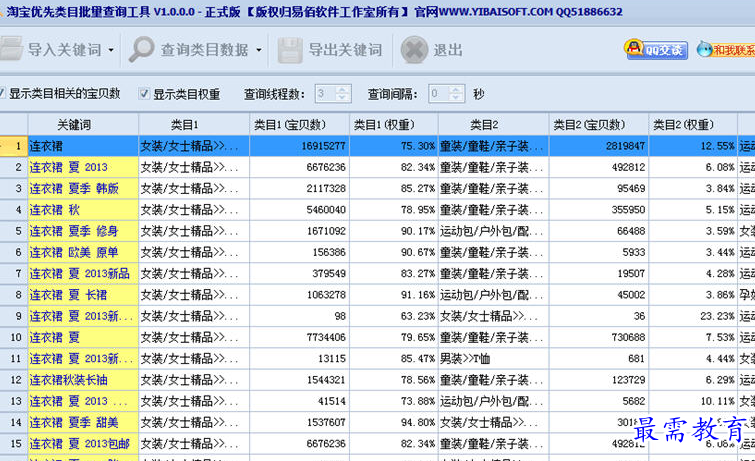The width and height of the screenshot is (755, 461).
Task: Select keyword 连衣裙 in row 1
Action: point(83,146)
